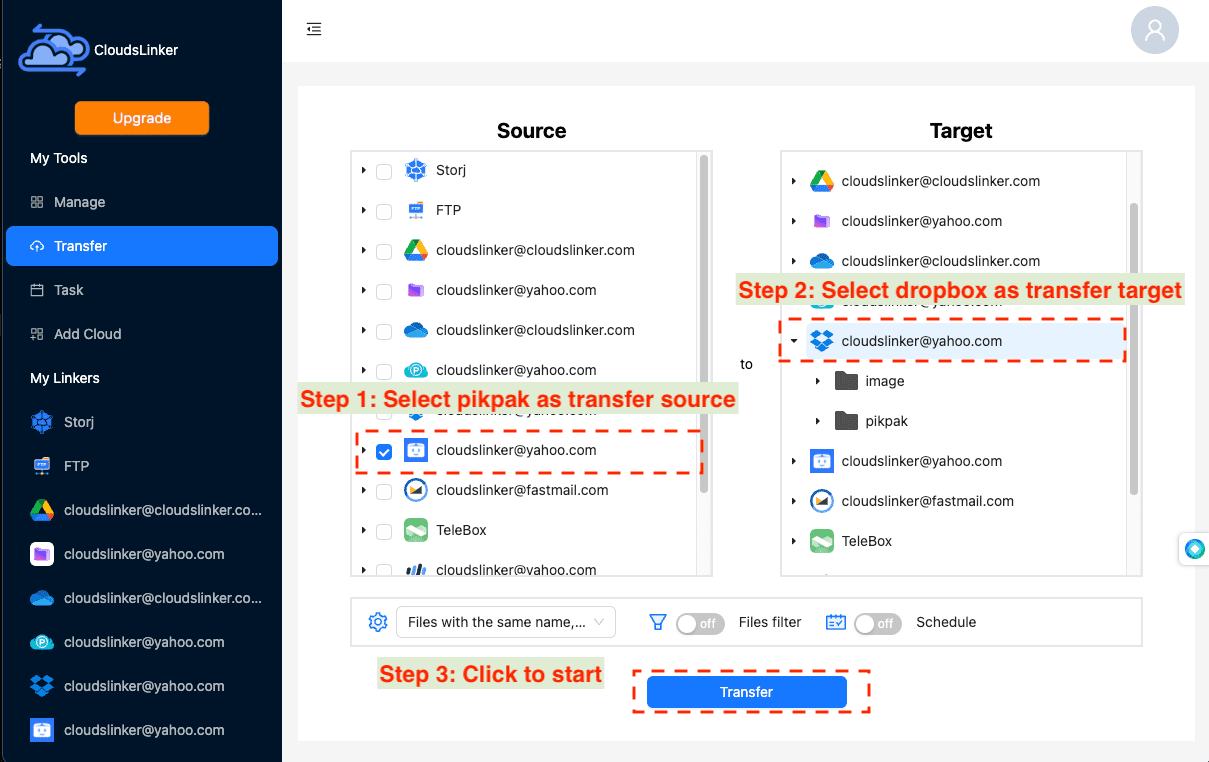Screen dimensions: 1209x762
Task: Click the Target list vertical scrollbar
Action: tap(1134, 348)
